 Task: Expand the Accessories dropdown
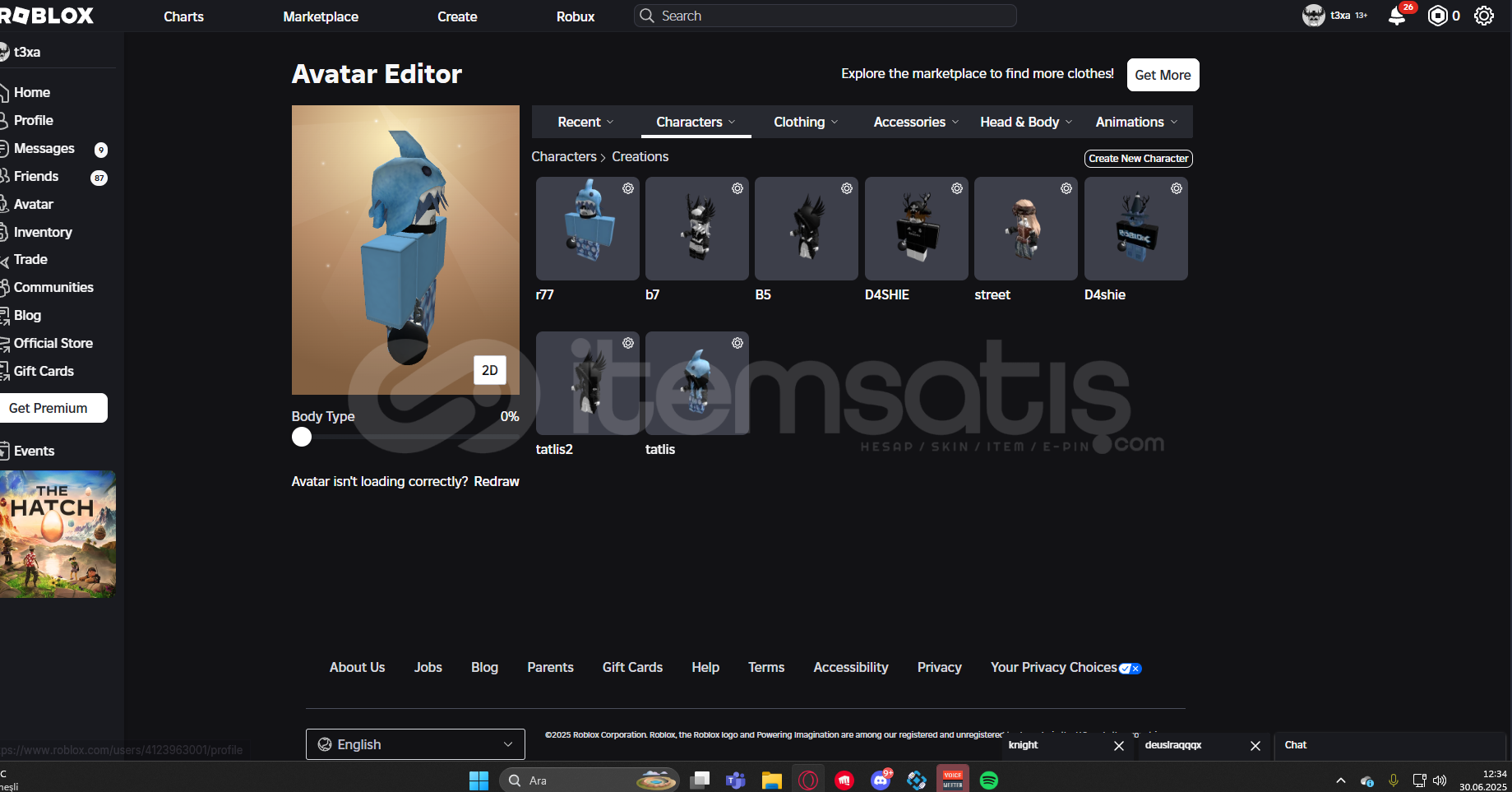click(916, 122)
